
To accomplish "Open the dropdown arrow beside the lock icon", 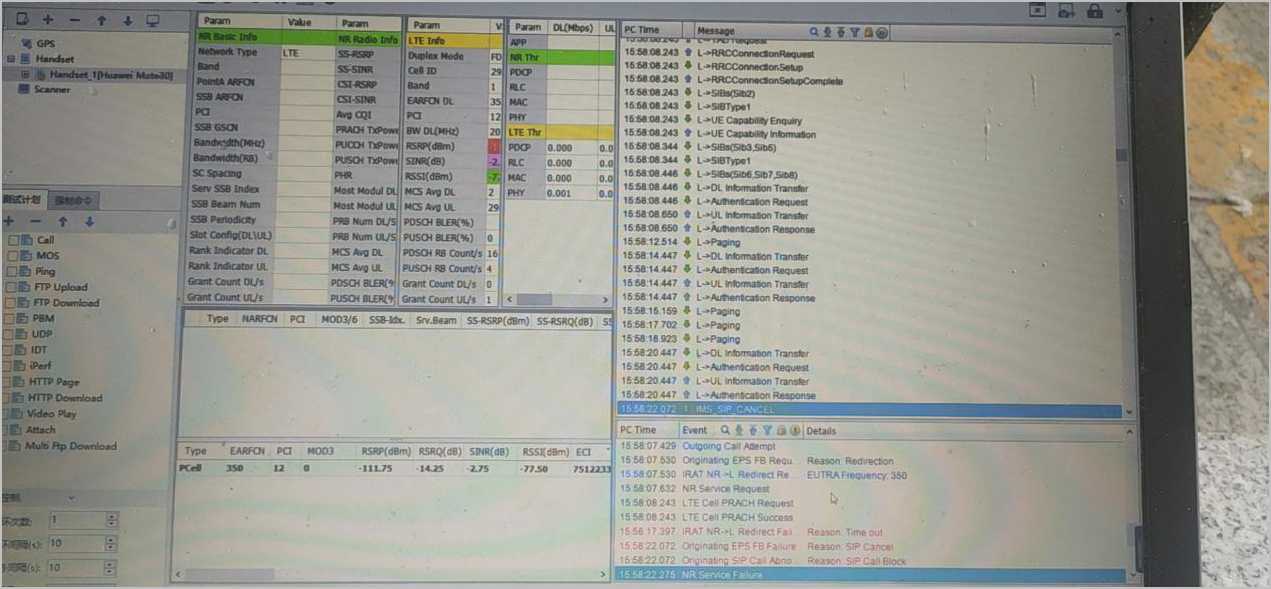I will click(x=1115, y=11).
